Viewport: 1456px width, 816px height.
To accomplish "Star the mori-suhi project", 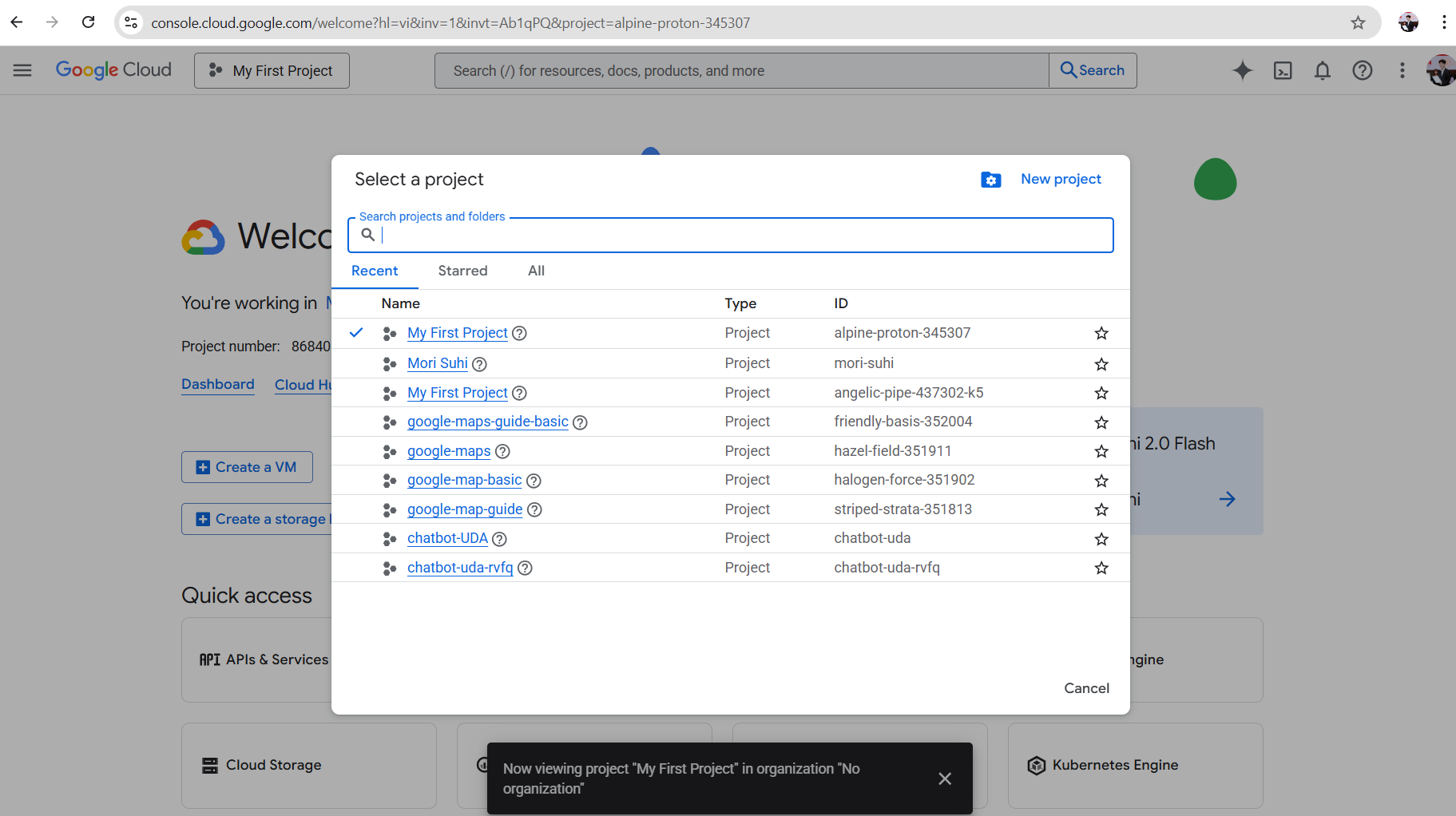I will point(1101,363).
